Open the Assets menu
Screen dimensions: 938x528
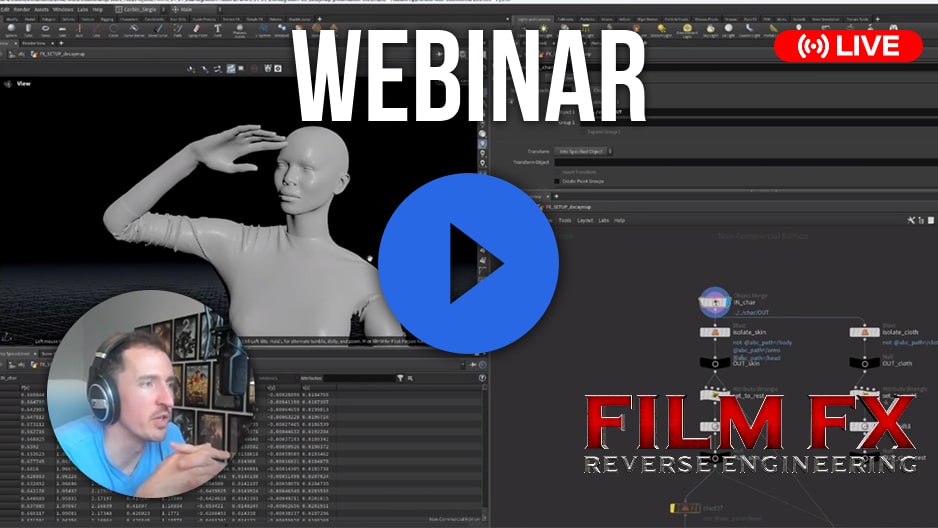(x=41, y=10)
